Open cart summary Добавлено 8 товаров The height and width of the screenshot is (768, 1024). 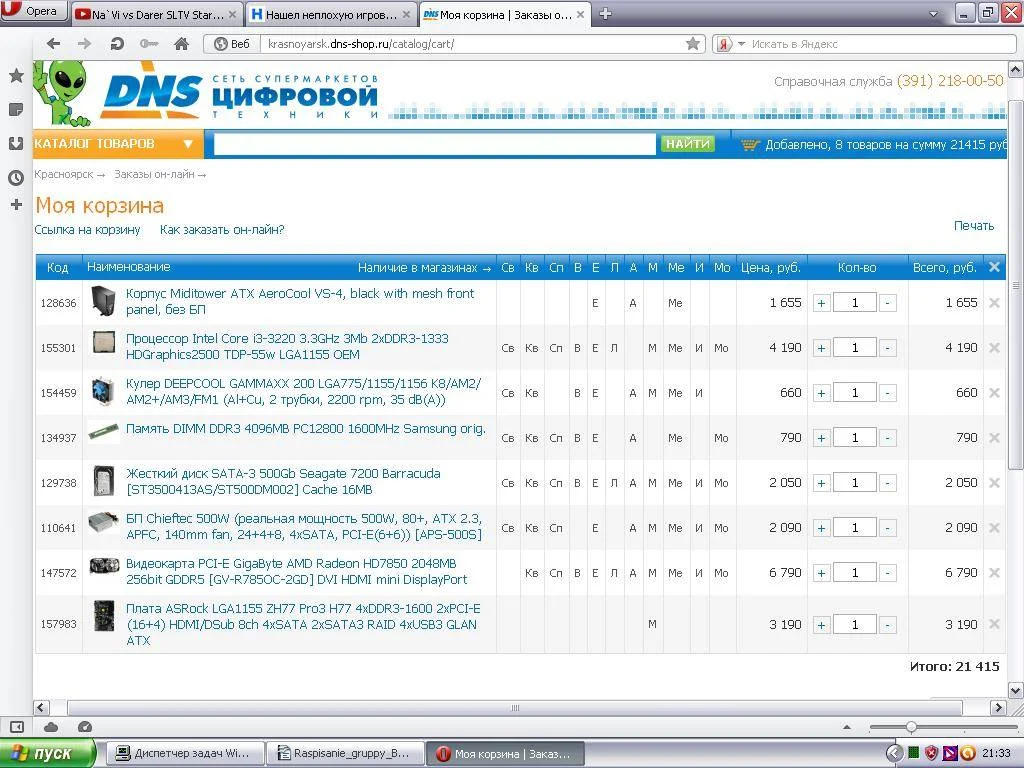[874, 144]
